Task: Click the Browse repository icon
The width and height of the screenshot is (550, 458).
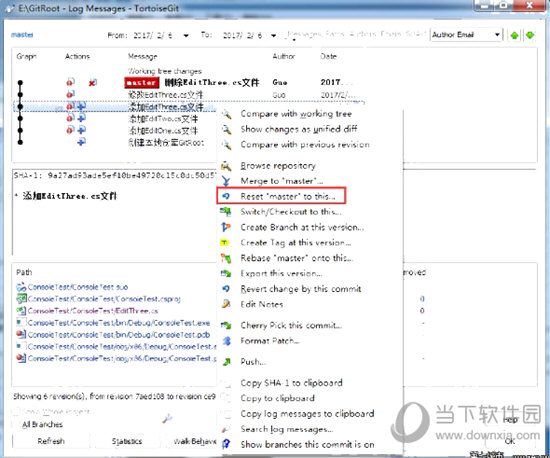Action: click(x=227, y=166)
